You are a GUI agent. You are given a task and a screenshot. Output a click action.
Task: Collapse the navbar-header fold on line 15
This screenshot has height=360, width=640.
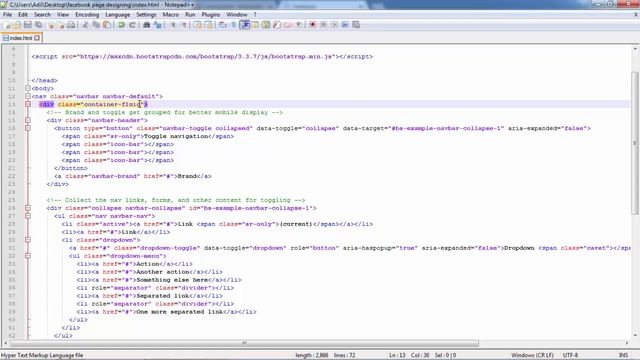pyautogui.click(x=28, y=120)
